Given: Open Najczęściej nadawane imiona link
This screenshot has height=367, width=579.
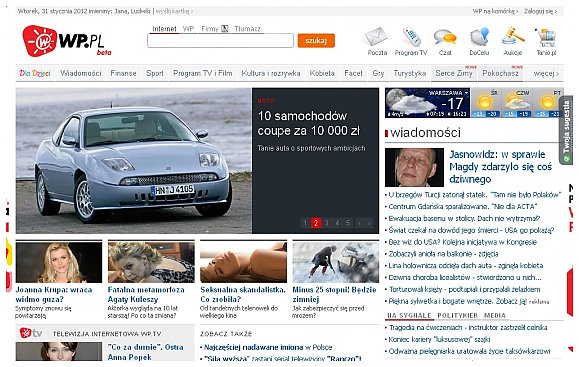Looking at the screenshot, I should click(253, 347).
